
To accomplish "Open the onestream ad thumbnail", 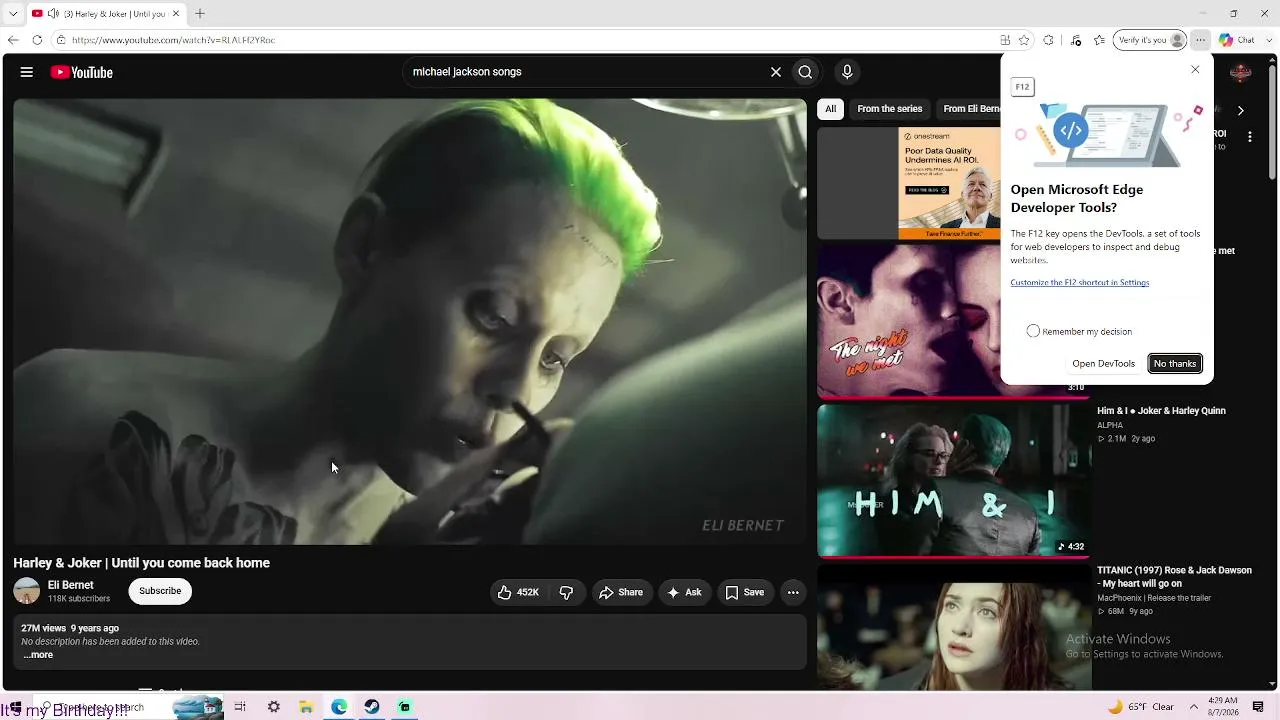I will pyautogui.click(x=908, y=184).
